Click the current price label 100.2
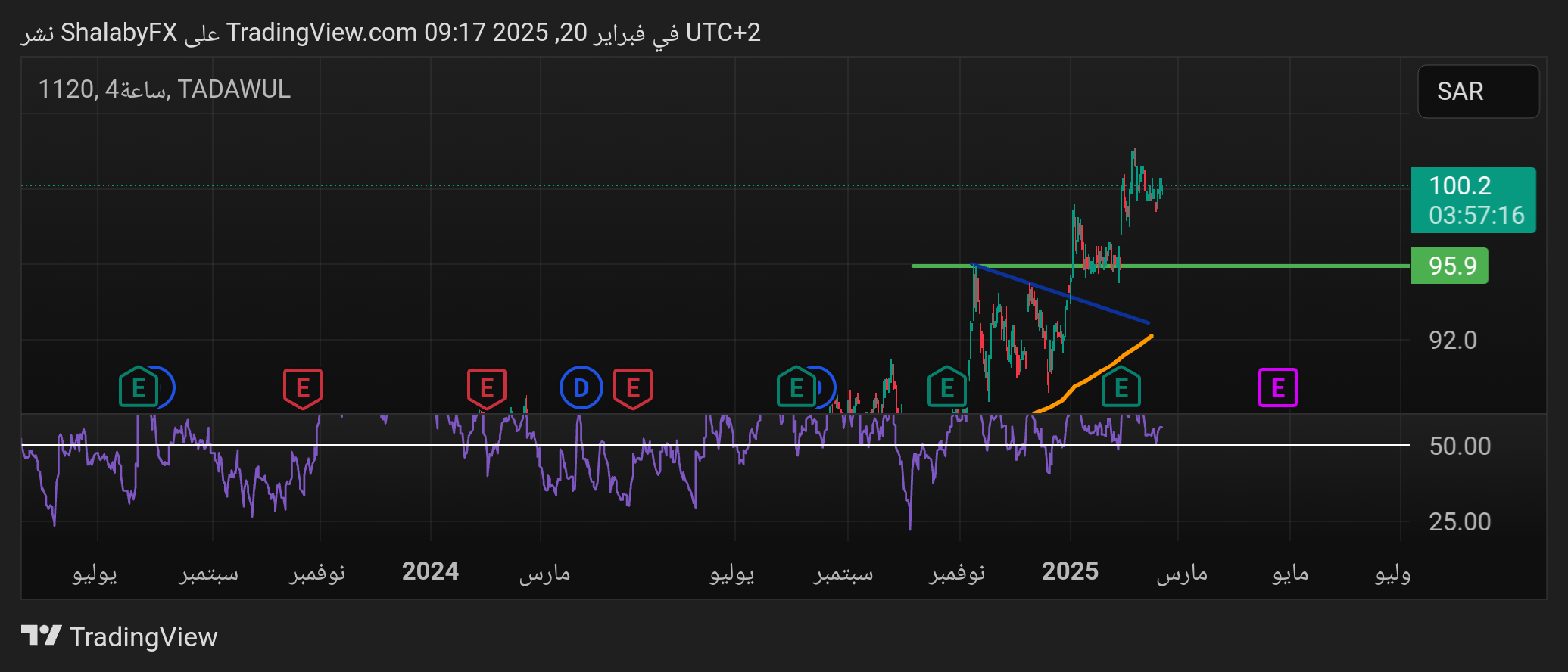The width and height of the screenshot is (1568, 672). click(x=1473, y=200)
